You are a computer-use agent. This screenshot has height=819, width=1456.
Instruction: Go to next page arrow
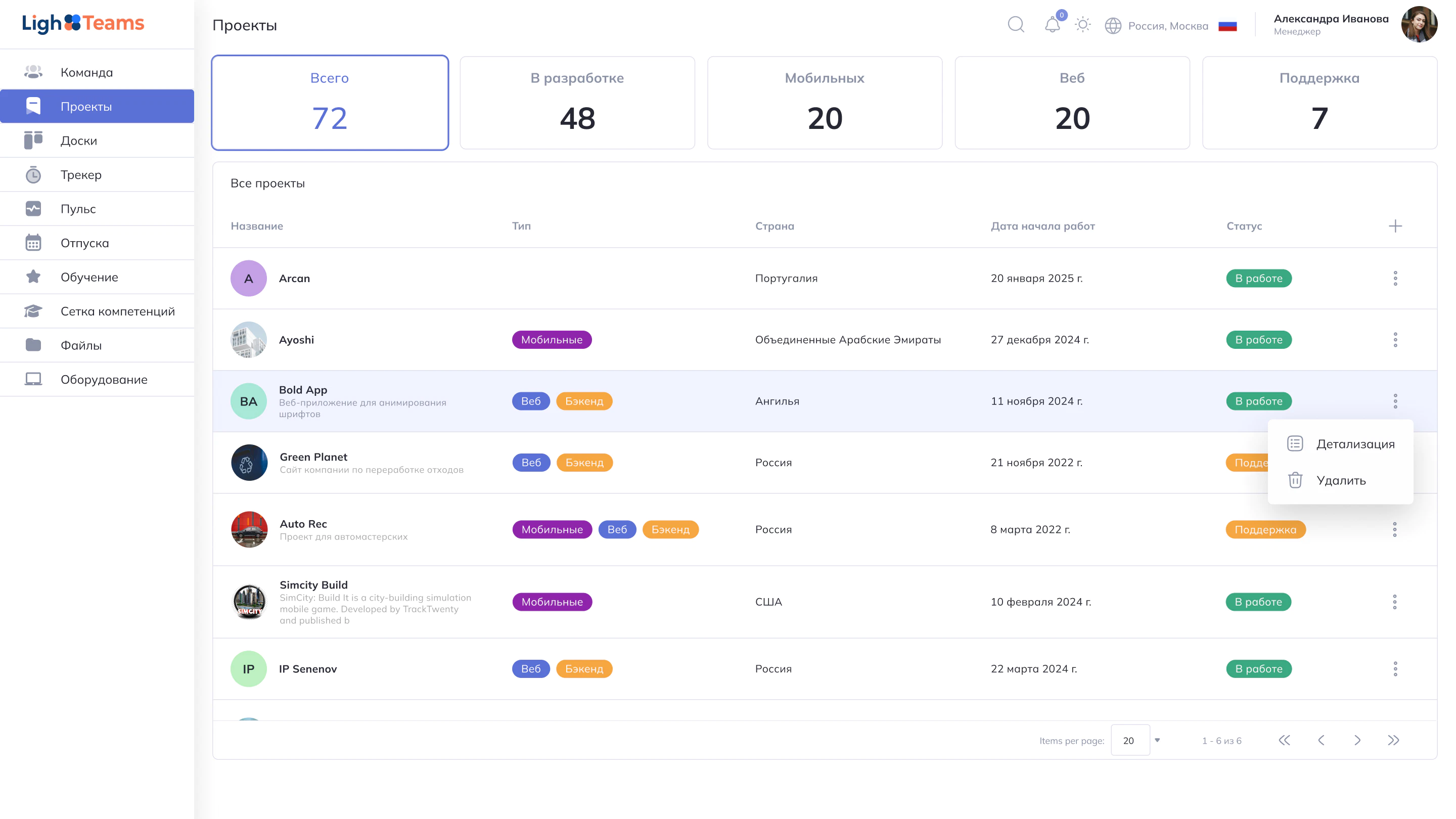click(x=1357, y=741)
